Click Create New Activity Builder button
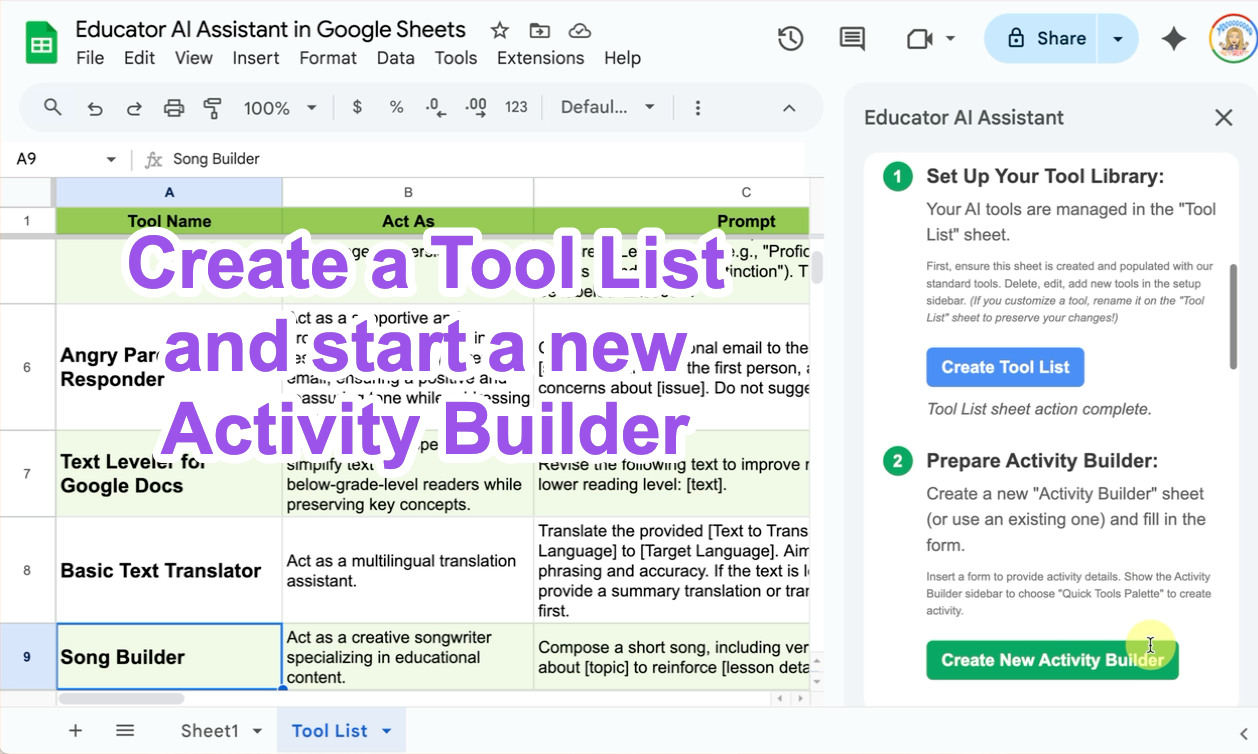 coord(1052,660)
